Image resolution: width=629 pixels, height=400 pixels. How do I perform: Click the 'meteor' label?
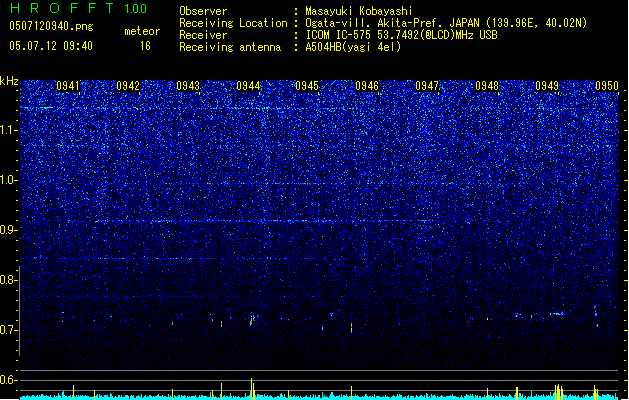(x=142, y=31)
